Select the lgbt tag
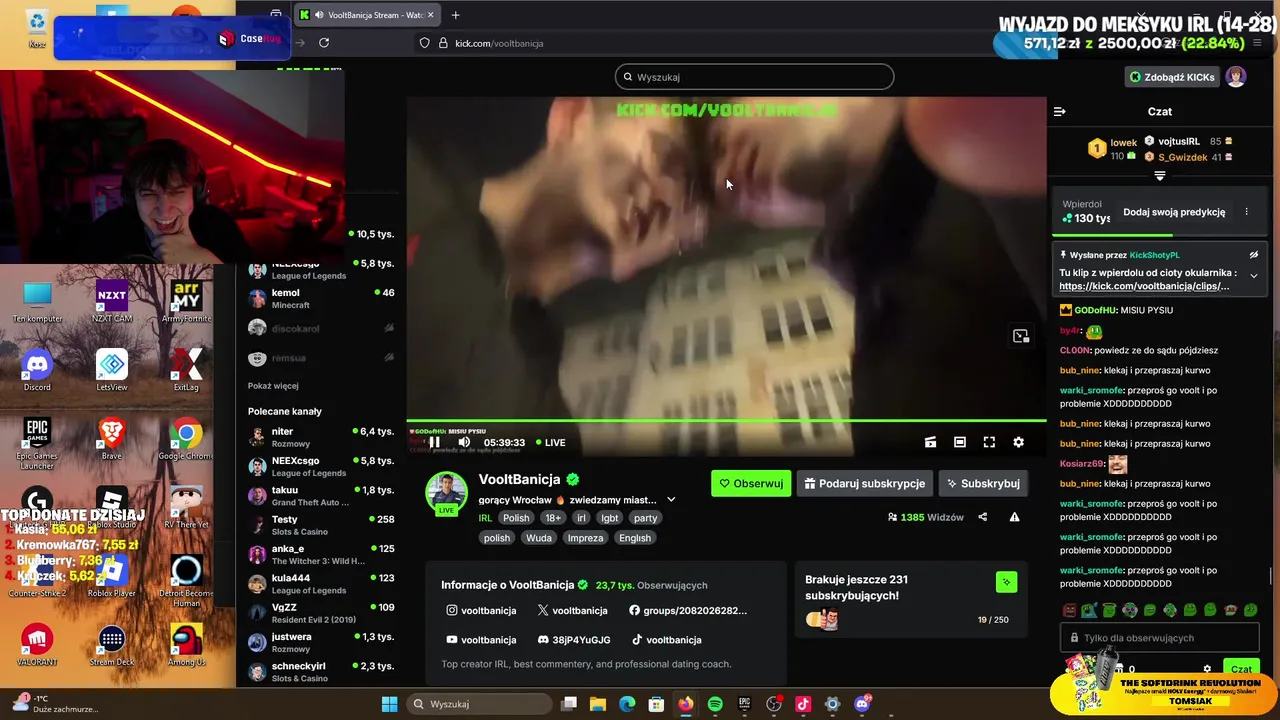Image resolution: width=1280 pixels, height=720 pixels. coord(610,518)
